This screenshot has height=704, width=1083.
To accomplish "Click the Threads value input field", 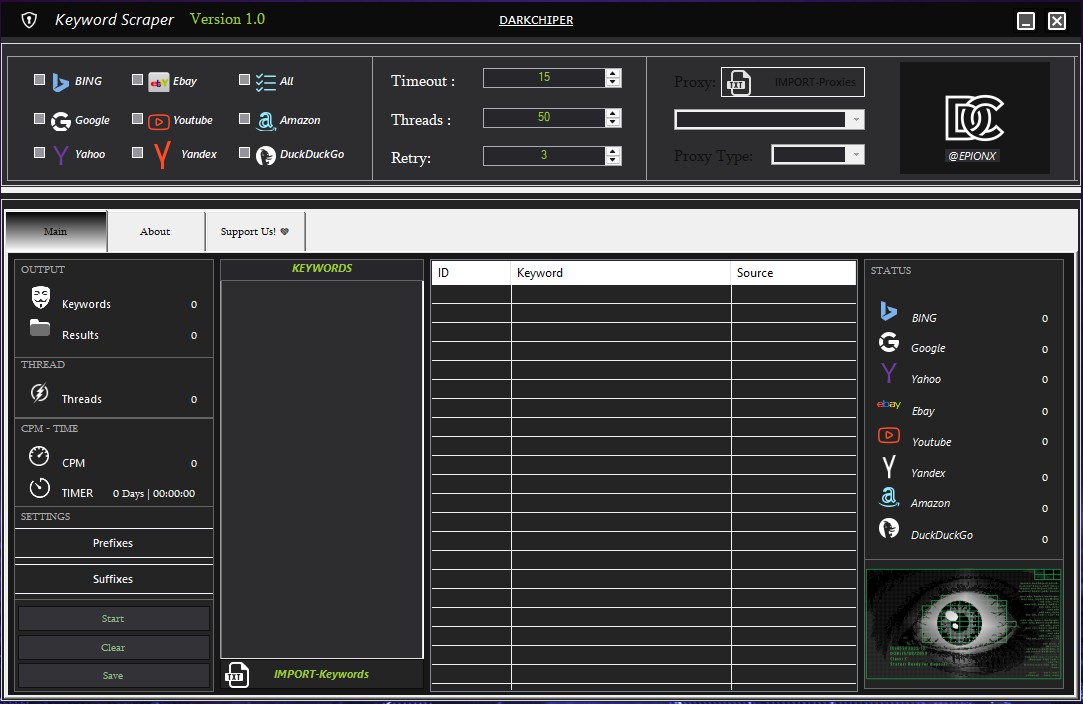I will 543,117.
